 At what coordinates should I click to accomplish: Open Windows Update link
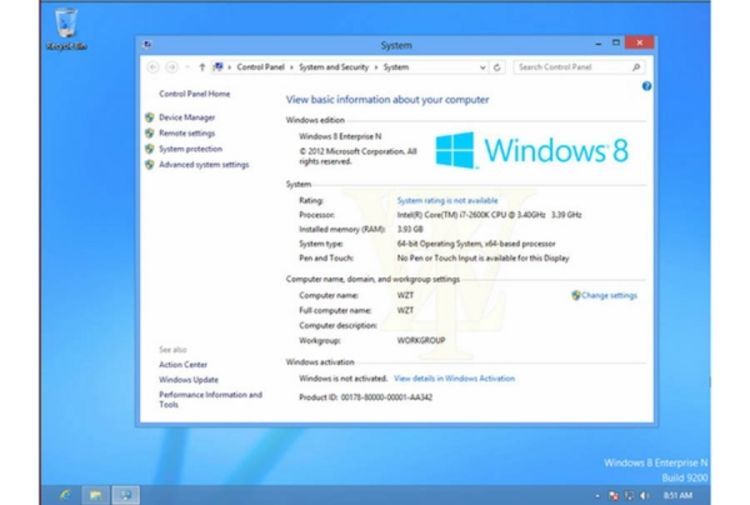(188, 380)
